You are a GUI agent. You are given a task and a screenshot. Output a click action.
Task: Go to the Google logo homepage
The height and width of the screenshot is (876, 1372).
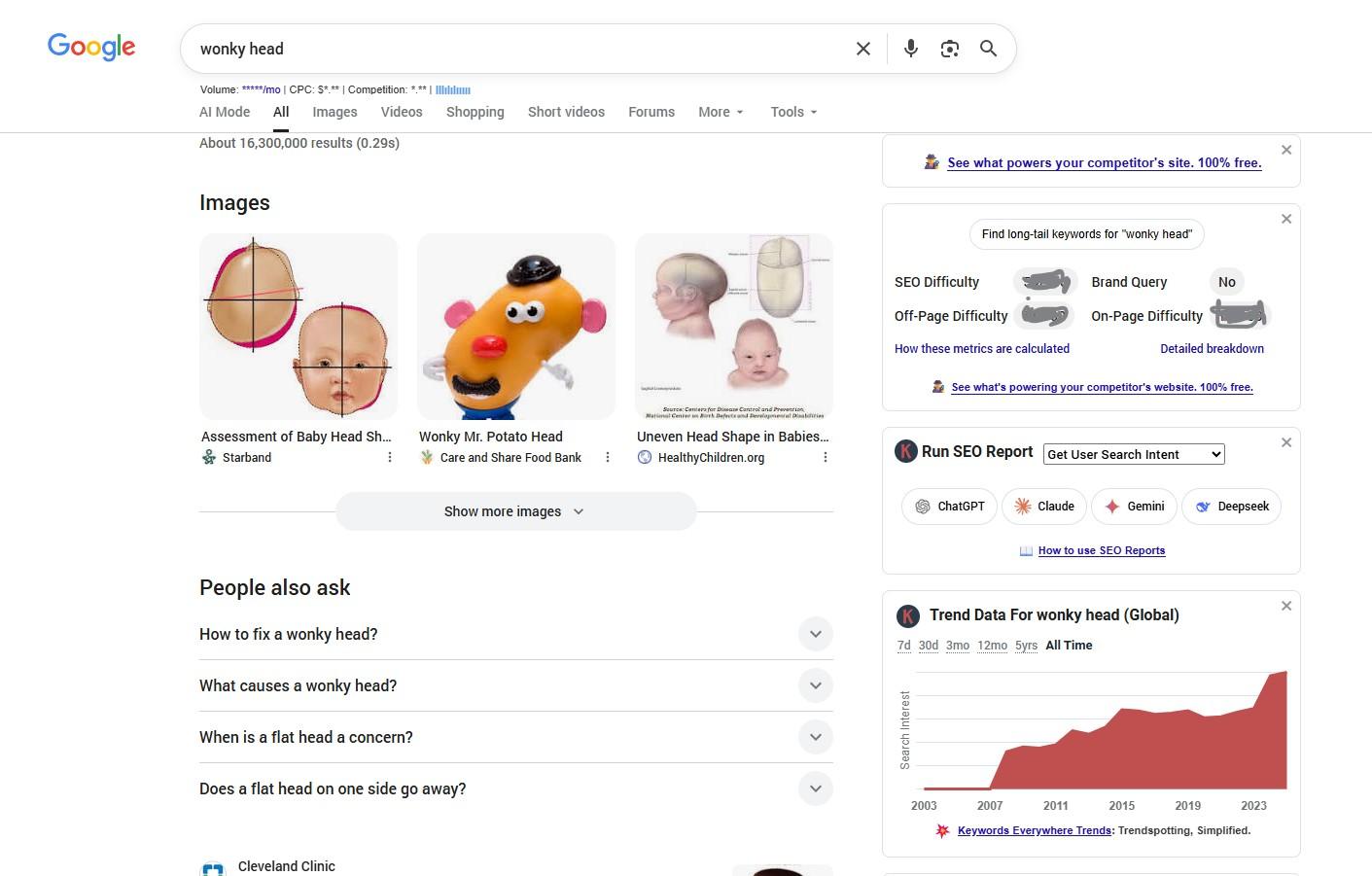pos(91,47)
